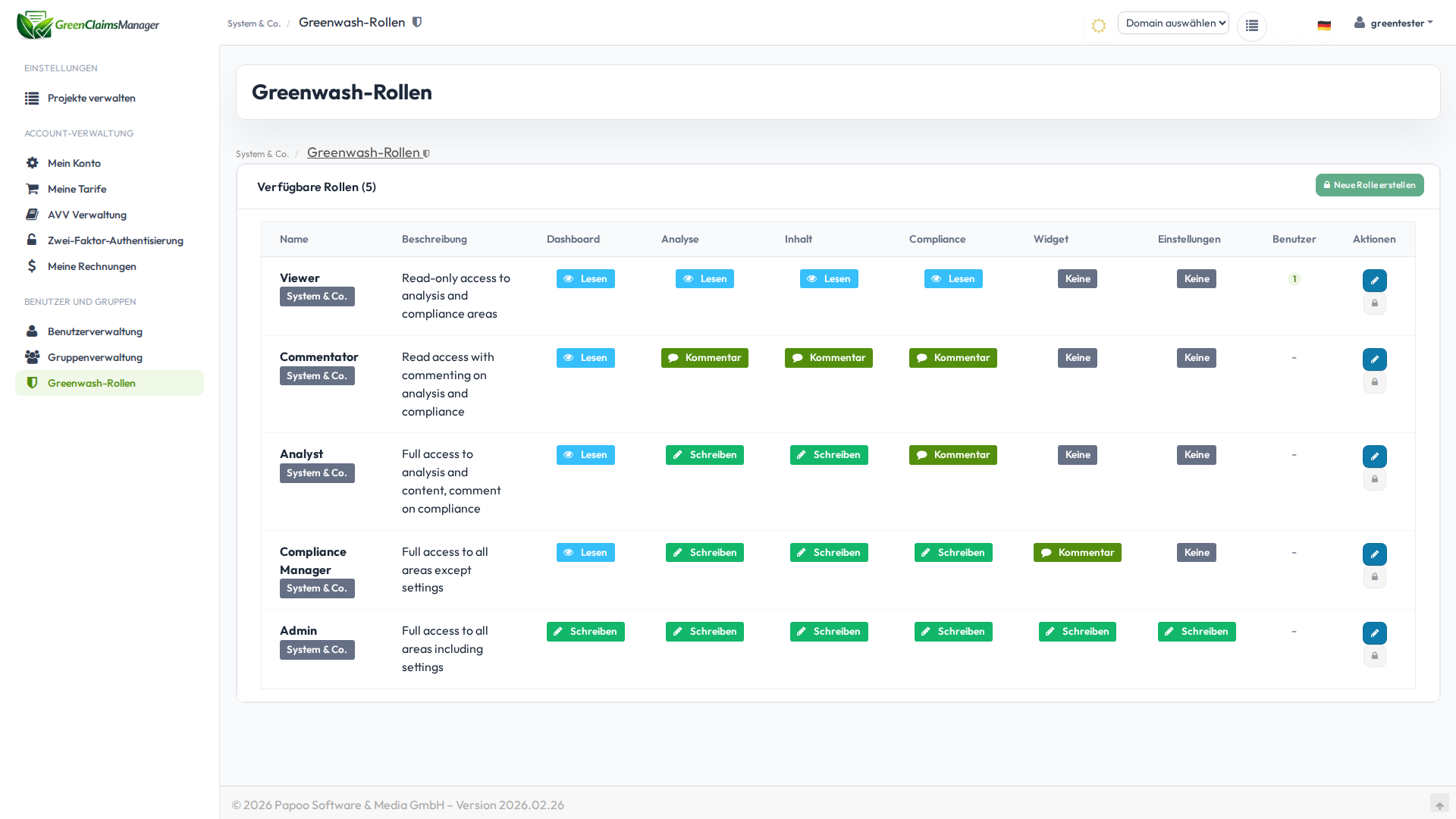1456x819 pixels.
Task: Click the Neue Rolle erstellen button
Action: pos(1370,185)
